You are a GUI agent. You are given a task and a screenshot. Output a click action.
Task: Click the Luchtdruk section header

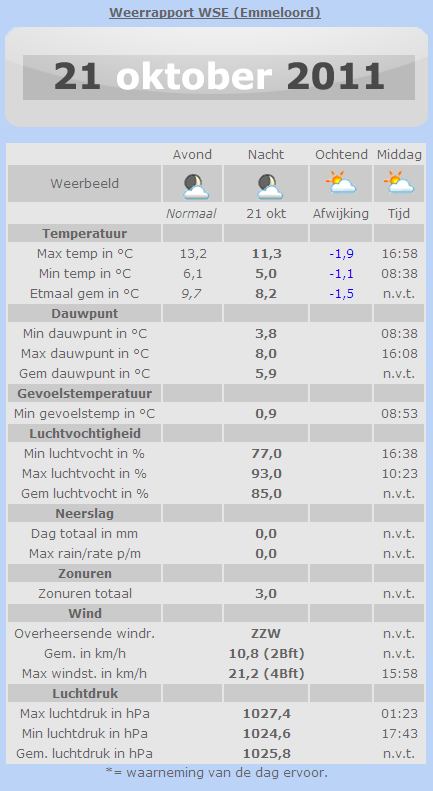pos(84,694)
